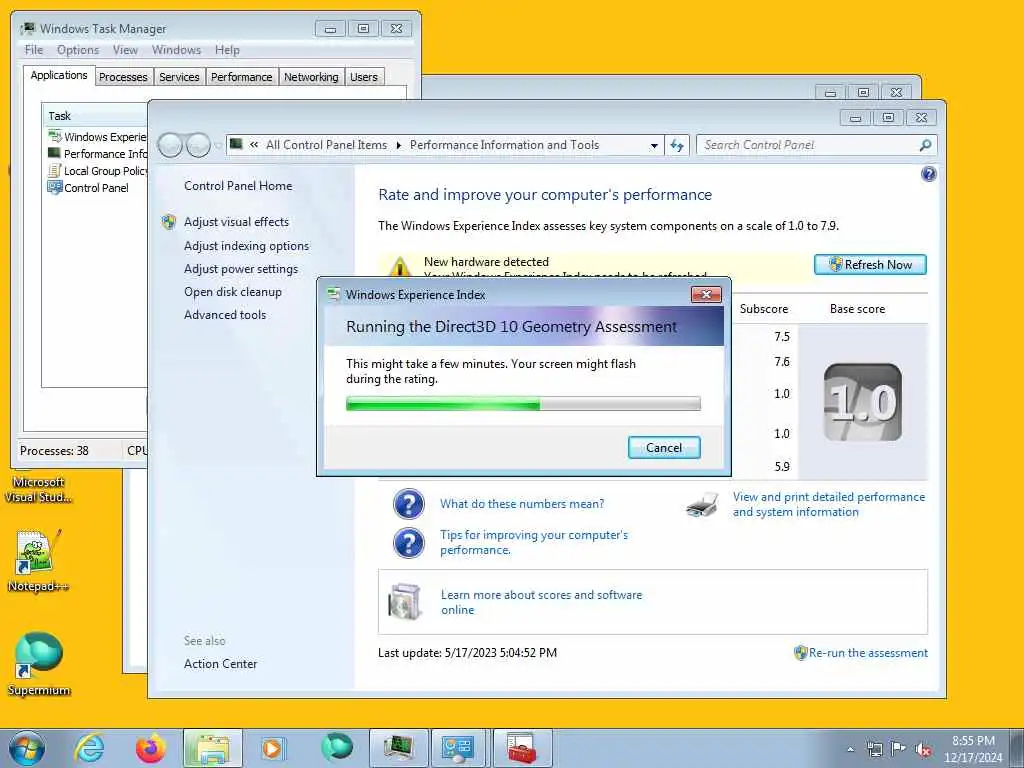The width and height of the screenshot is (1024, 768).
Task: Open recent pages dropdown arrow near navigation
Action: point(217,145)
